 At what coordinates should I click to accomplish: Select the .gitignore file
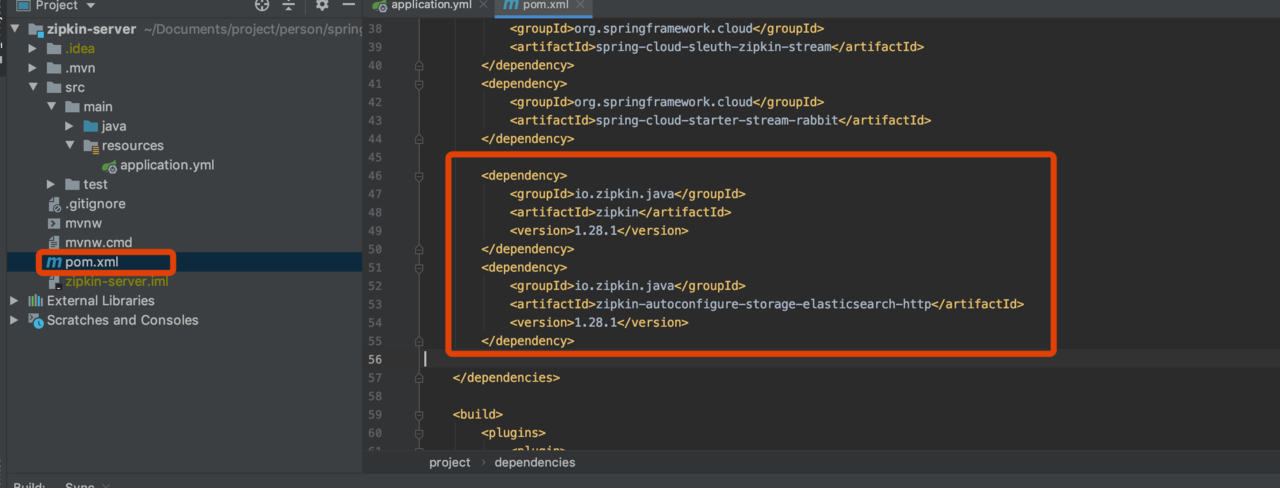coord(95,204)
